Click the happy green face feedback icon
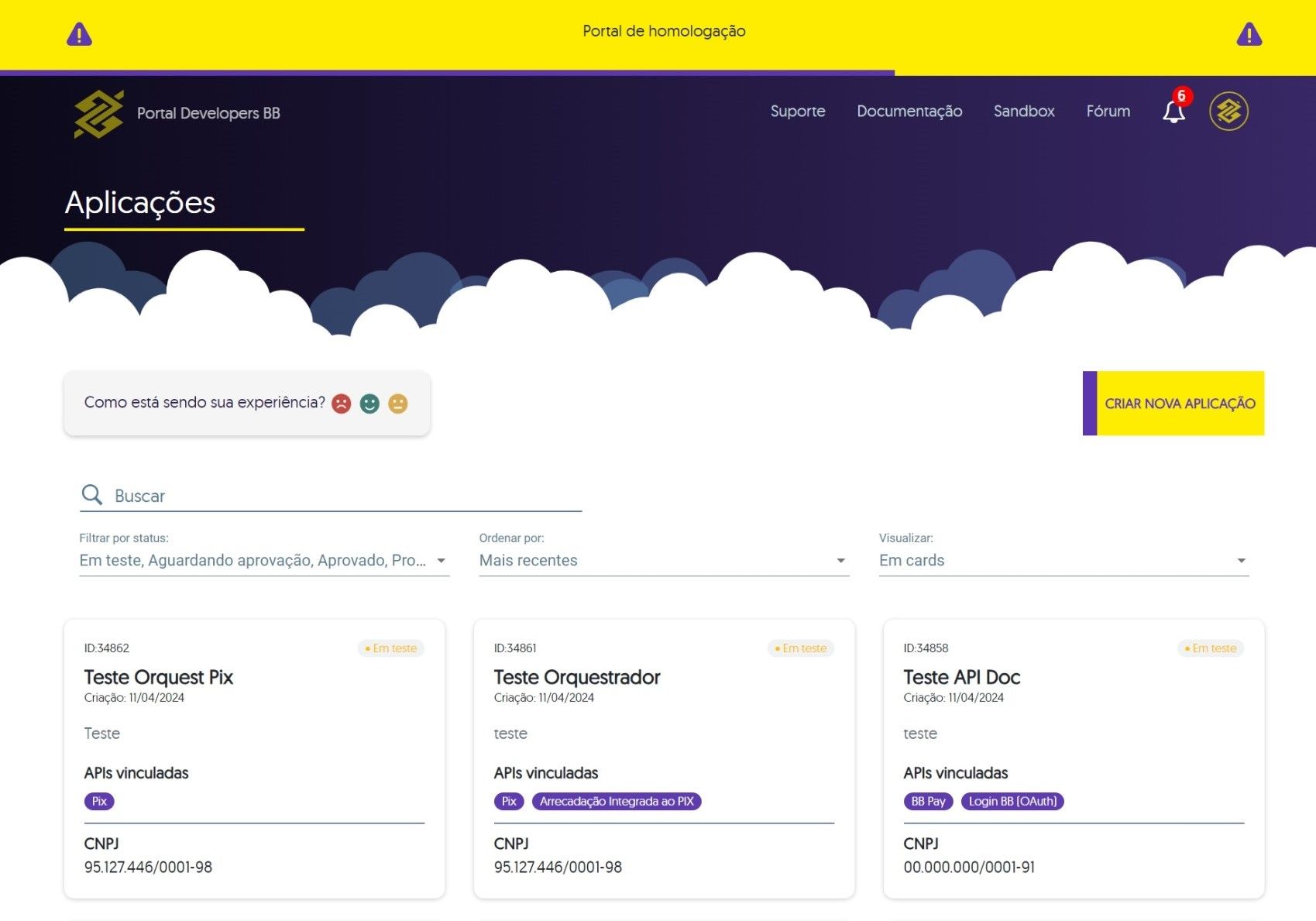This screenshot has height=921, width=1316. pos(369,404)
